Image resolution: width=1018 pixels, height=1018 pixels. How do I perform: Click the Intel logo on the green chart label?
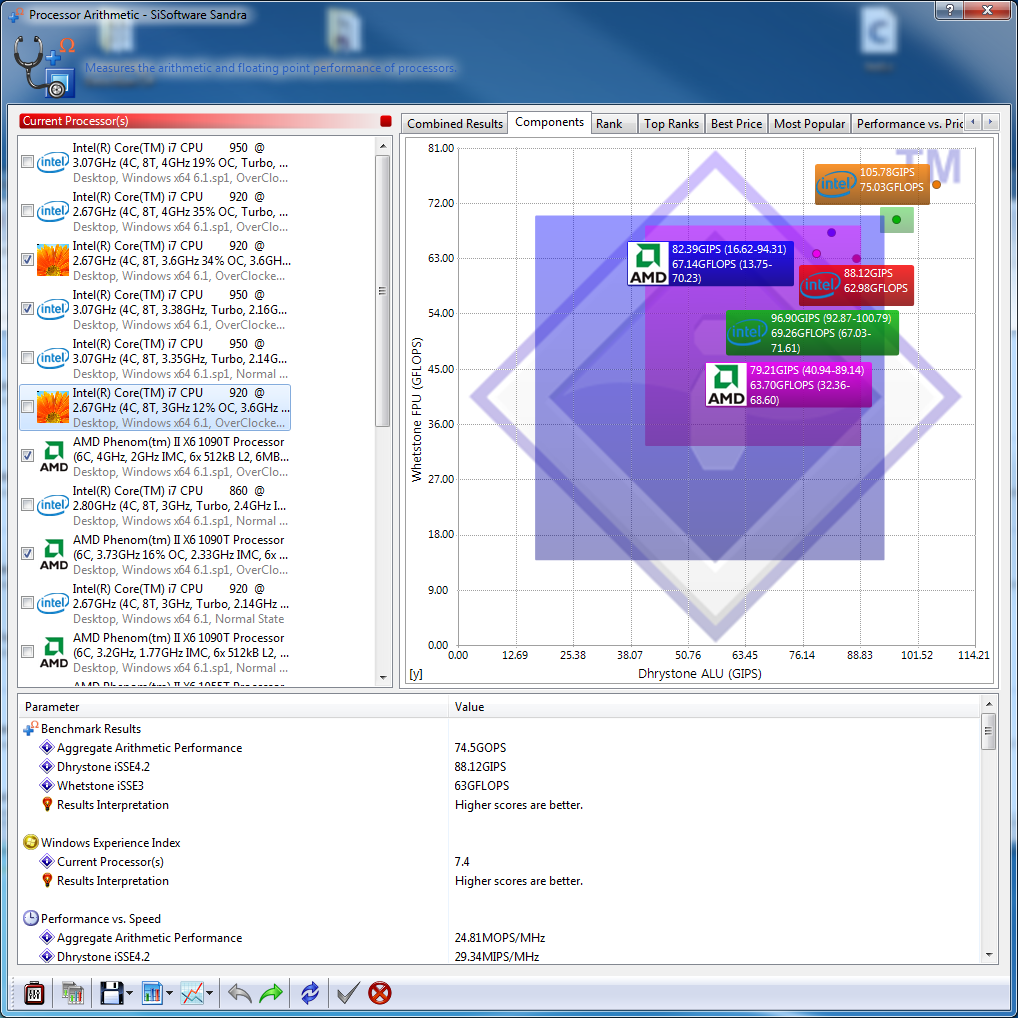coord(747,333)
